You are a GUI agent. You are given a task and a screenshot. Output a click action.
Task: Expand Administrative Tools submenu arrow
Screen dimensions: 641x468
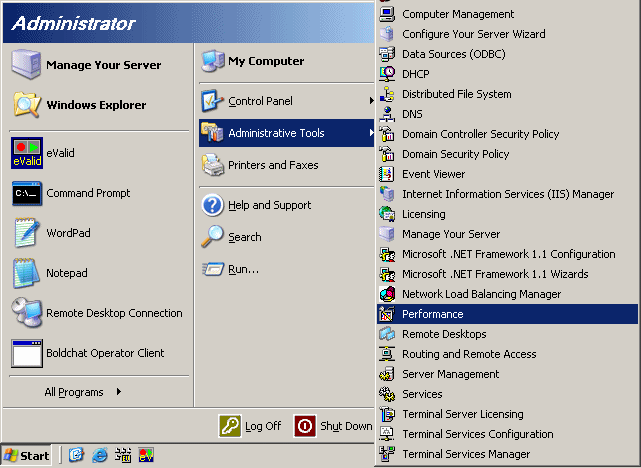(371, 132)
